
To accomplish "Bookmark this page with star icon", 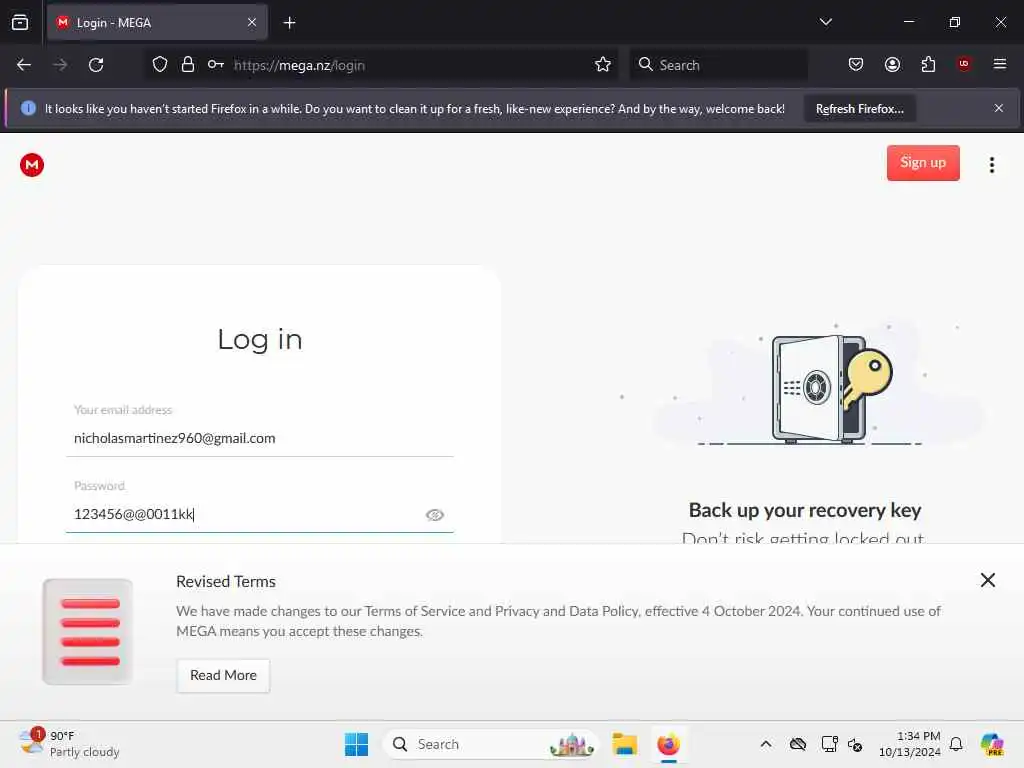I will (x=603, y=64).
